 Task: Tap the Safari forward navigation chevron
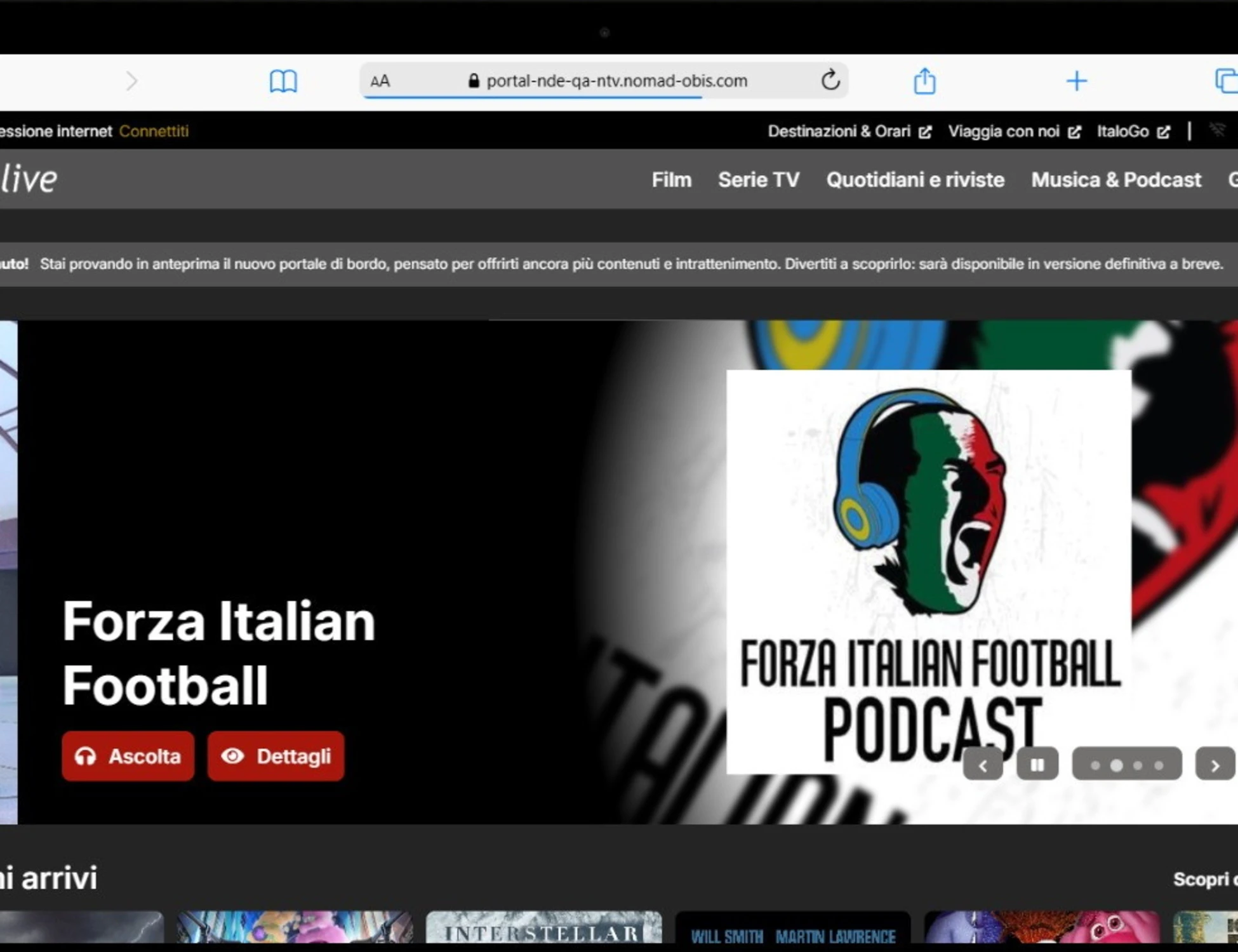click(131, 81)
